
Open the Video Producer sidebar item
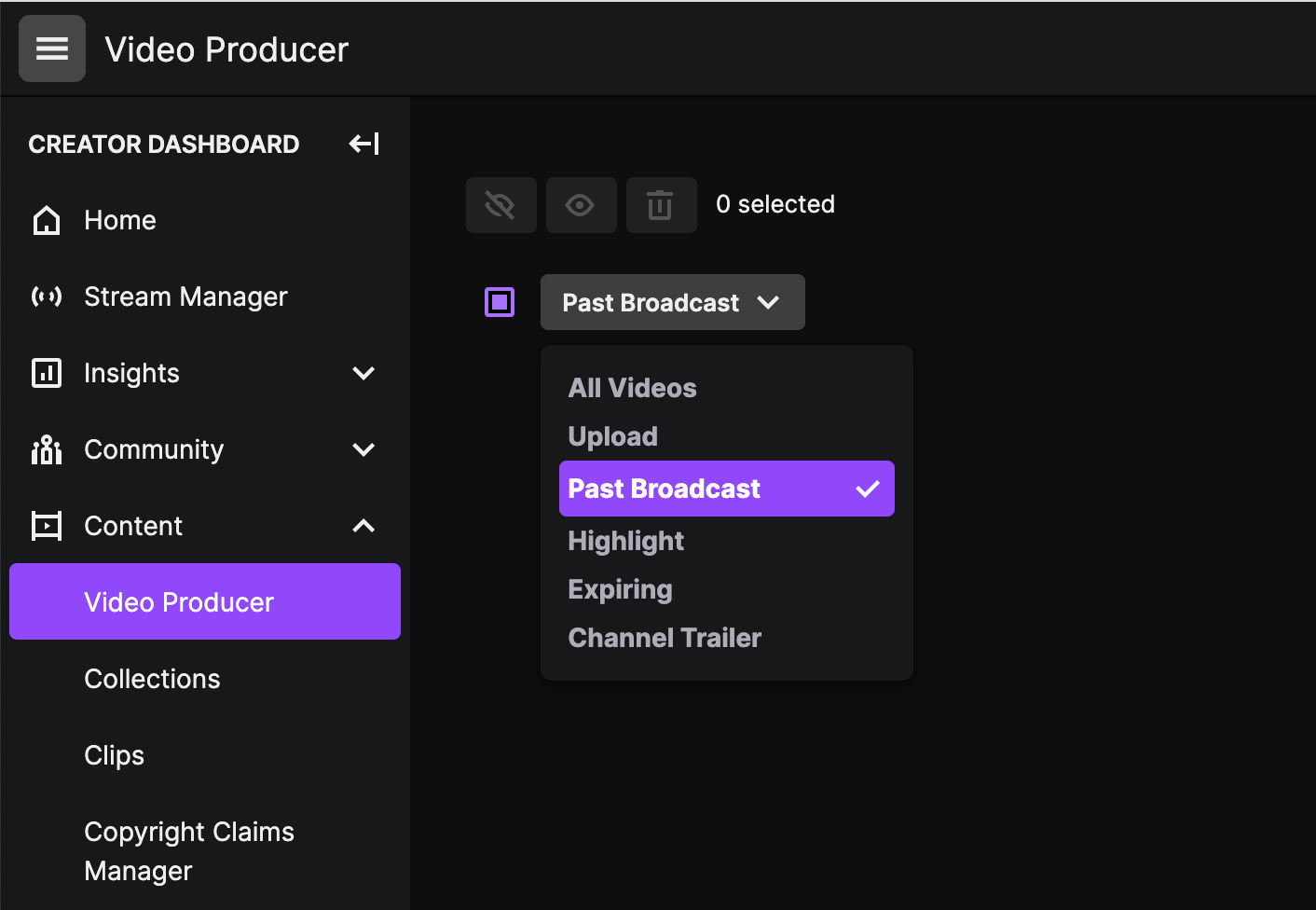point(205,601)
